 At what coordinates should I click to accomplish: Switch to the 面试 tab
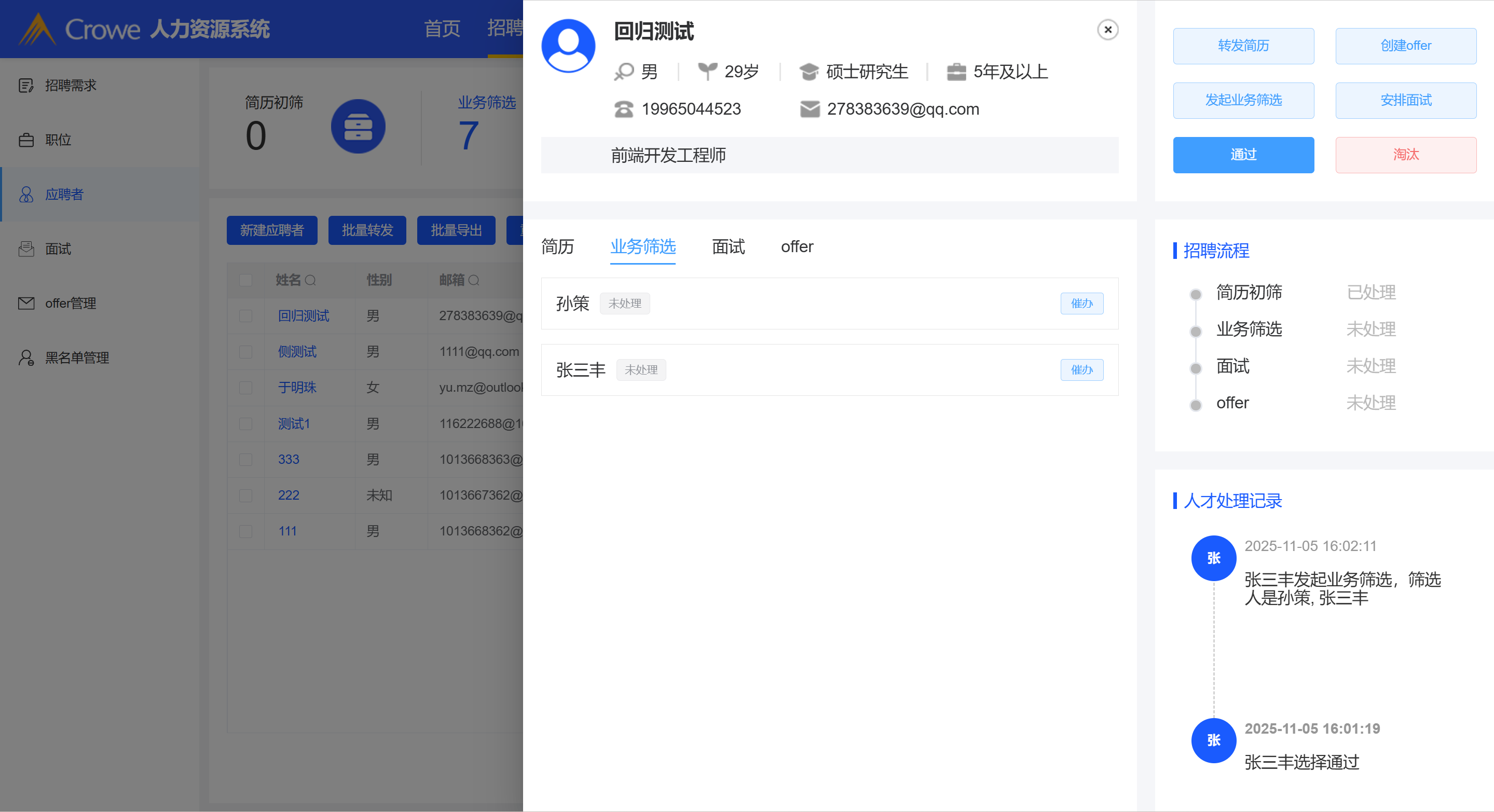[x=728, y=246]
